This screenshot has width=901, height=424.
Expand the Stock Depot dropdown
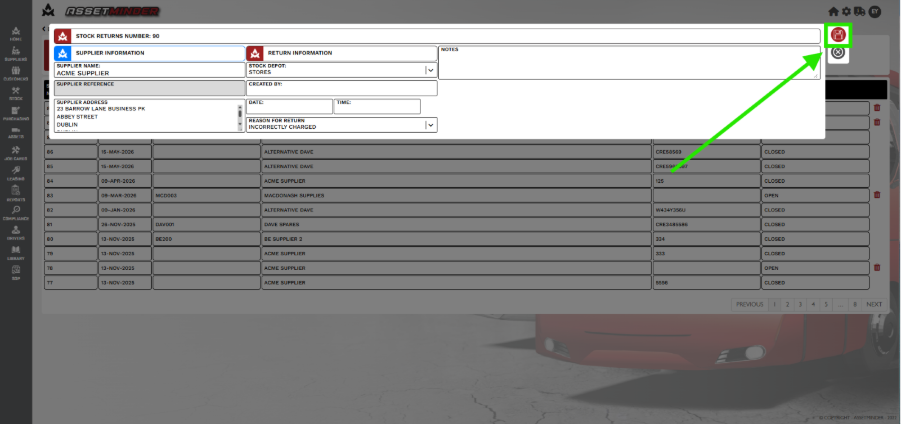point(430,70)
